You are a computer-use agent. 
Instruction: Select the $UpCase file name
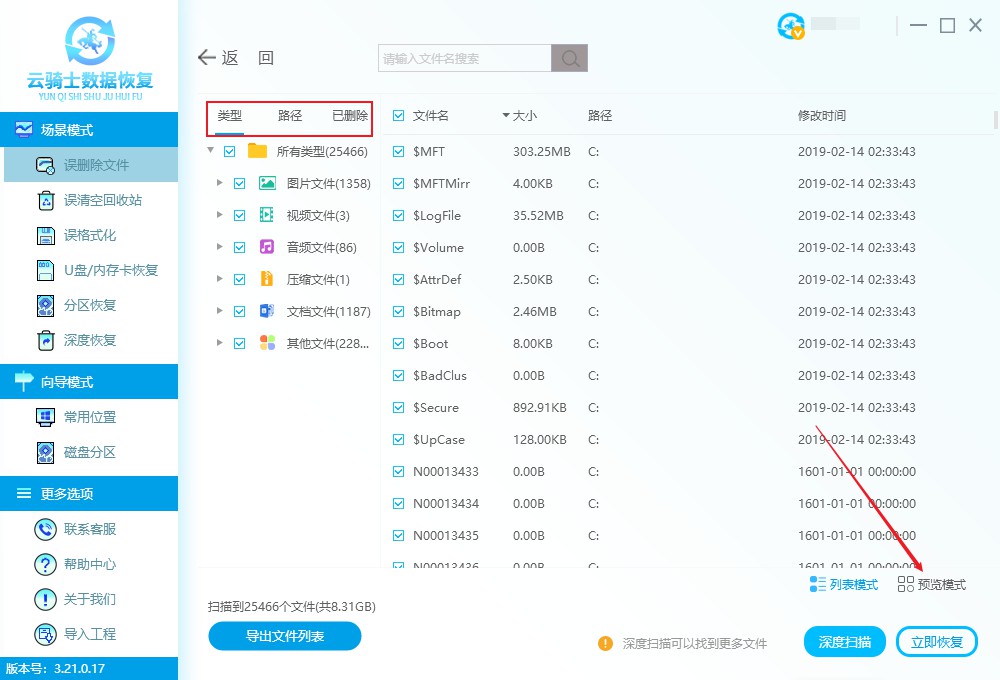pos(439,440)
